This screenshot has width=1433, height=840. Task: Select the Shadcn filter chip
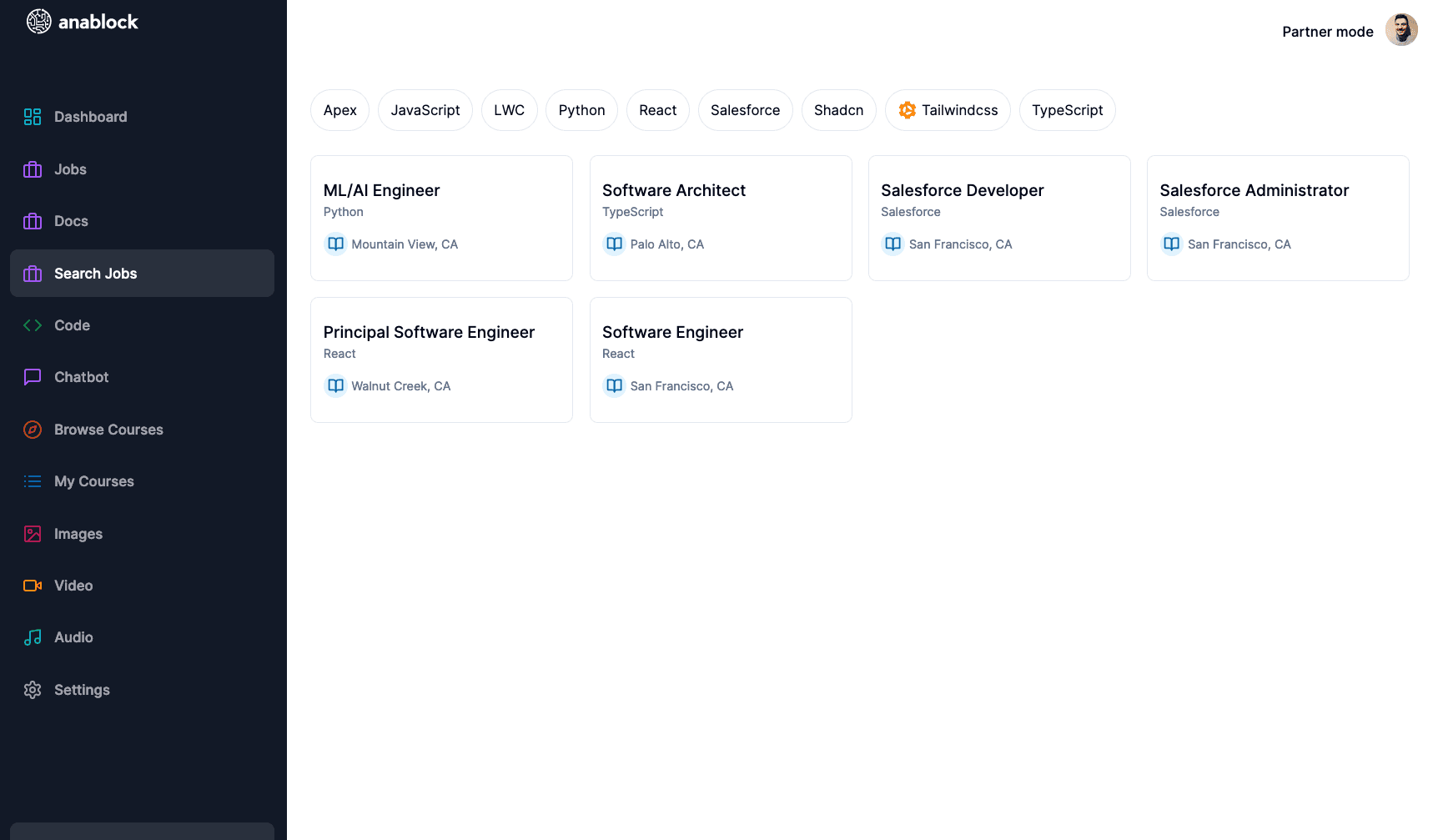coord(839,110)
